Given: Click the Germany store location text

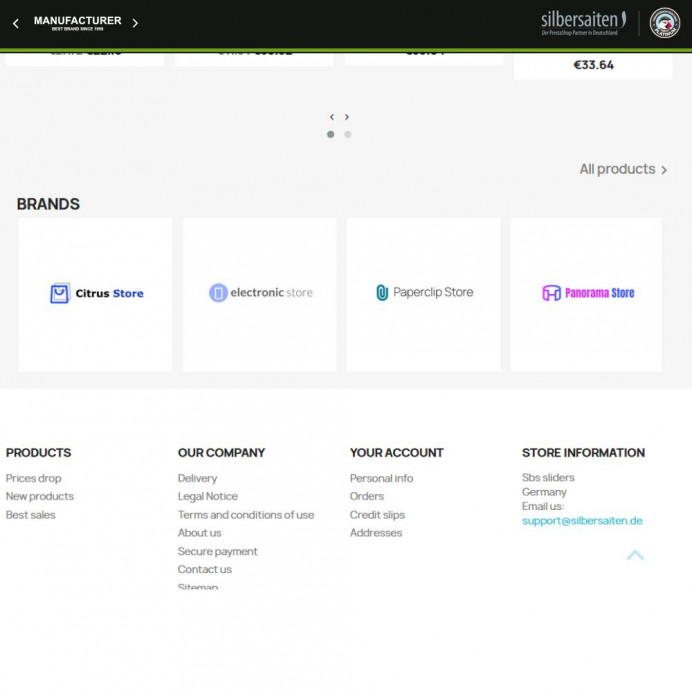Looking at the screenshot, I should point(544,492).
